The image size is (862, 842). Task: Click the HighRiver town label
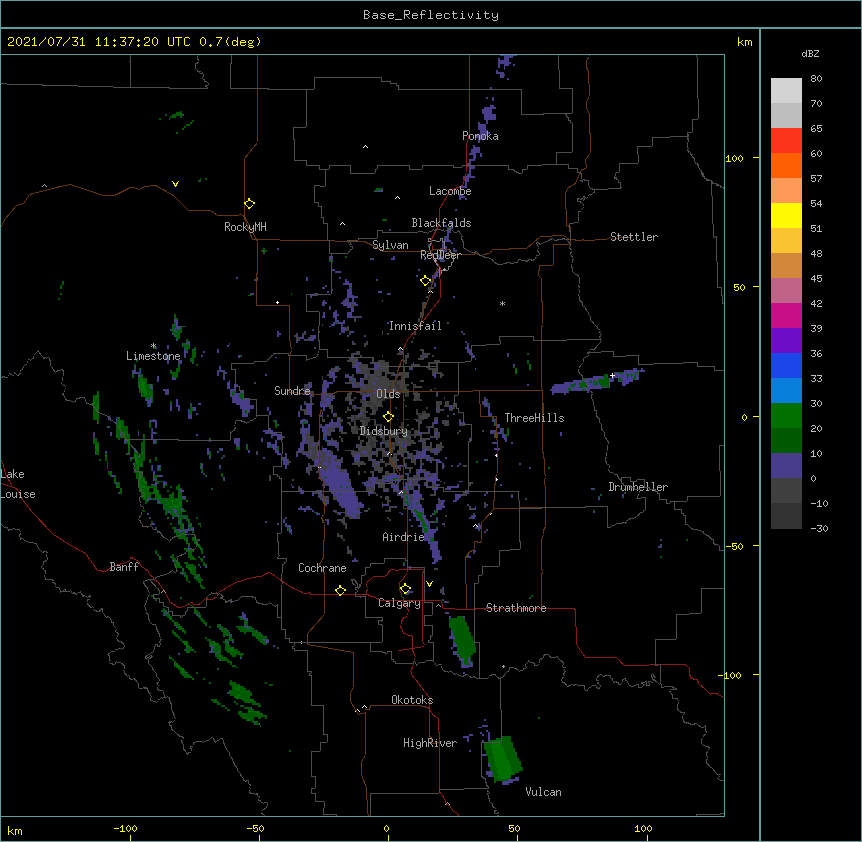point(430,743)
